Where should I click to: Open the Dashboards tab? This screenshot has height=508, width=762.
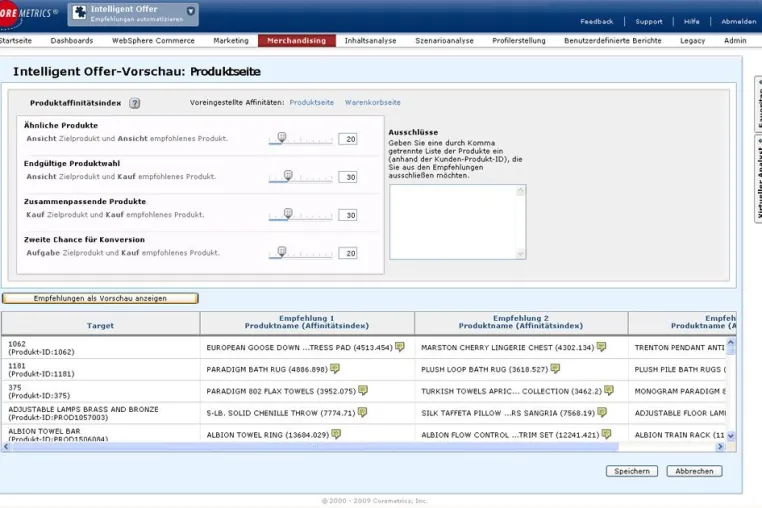72,41
